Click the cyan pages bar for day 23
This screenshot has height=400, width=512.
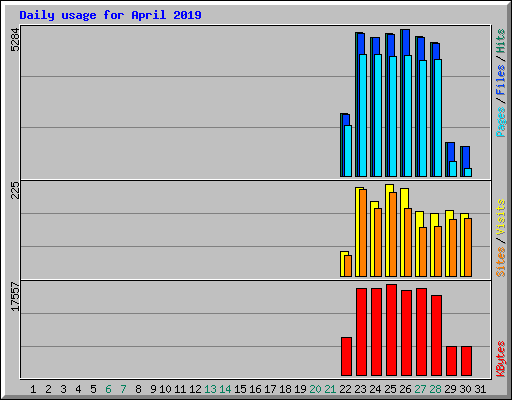click(363, 115)
